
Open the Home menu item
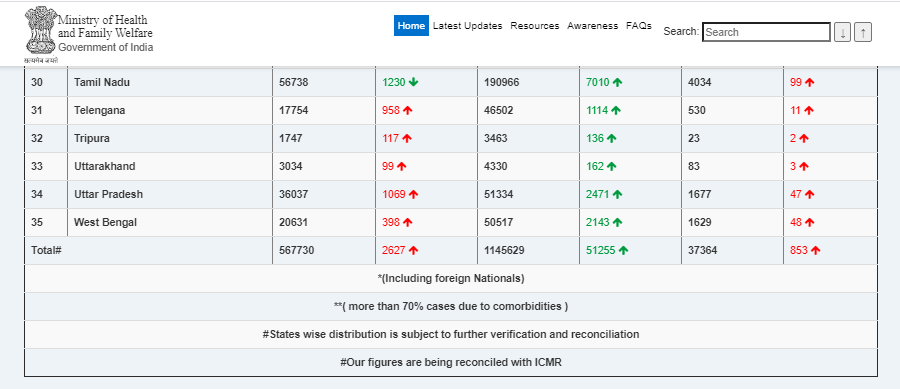coord(411,26)
